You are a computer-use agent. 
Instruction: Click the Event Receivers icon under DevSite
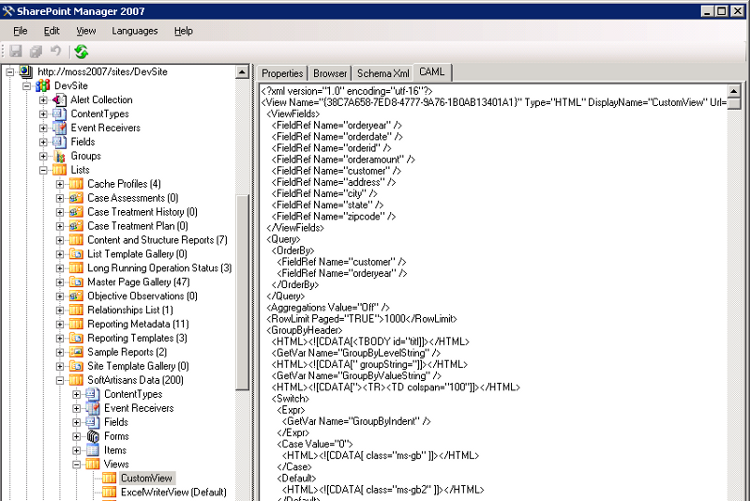(x=59, y=128)
